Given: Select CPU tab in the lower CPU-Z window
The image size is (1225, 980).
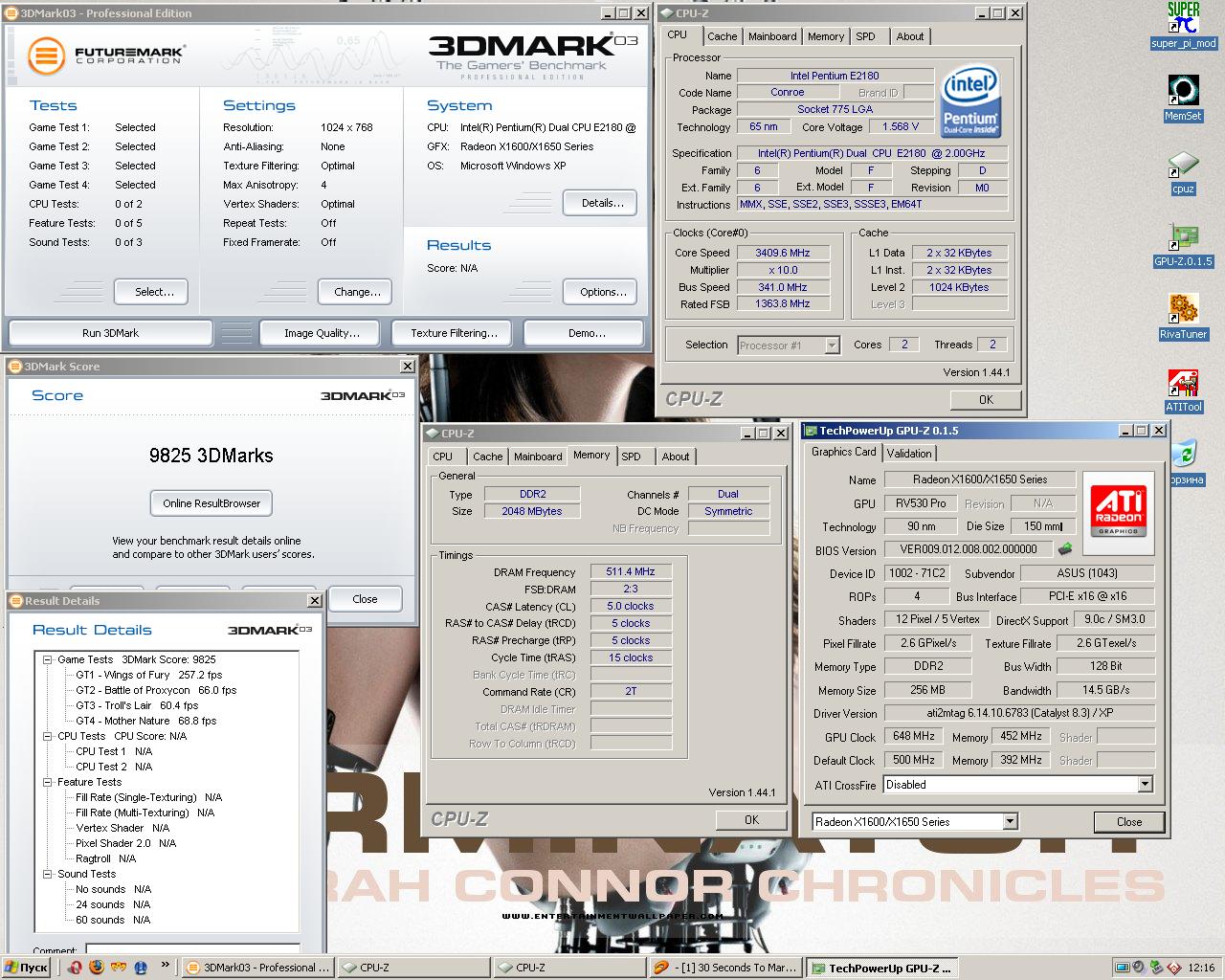Looking at the screenshot, I should tap(442, 457).
